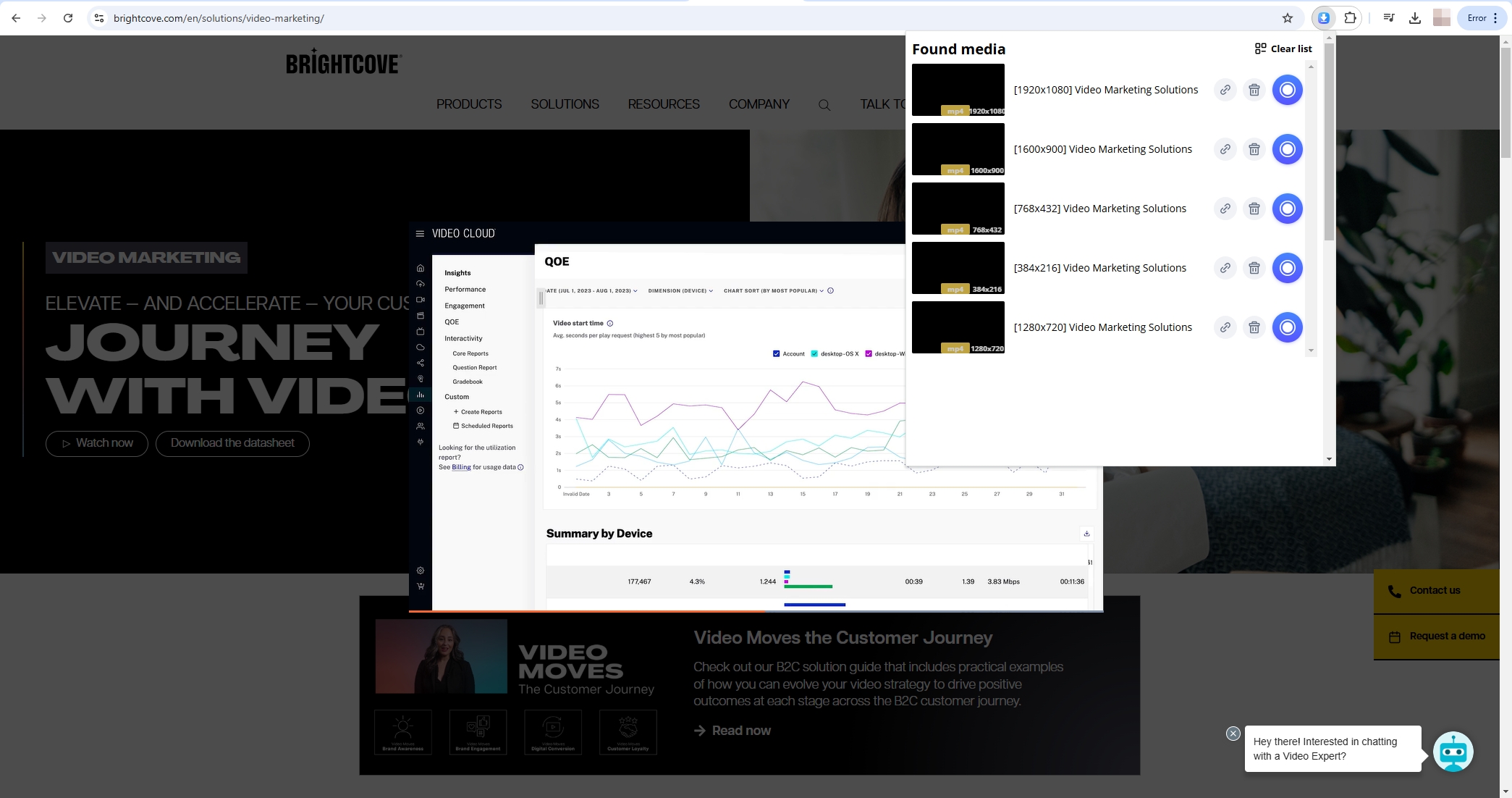
Task: Open the Interactivity section in sidebar
Action: [x=463, y=338]
